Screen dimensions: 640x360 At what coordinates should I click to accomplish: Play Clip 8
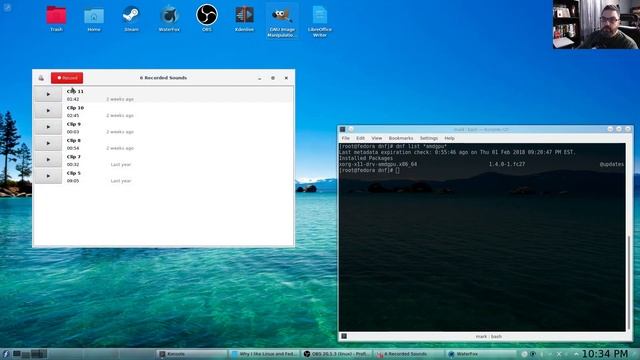(x=48, y=143)
